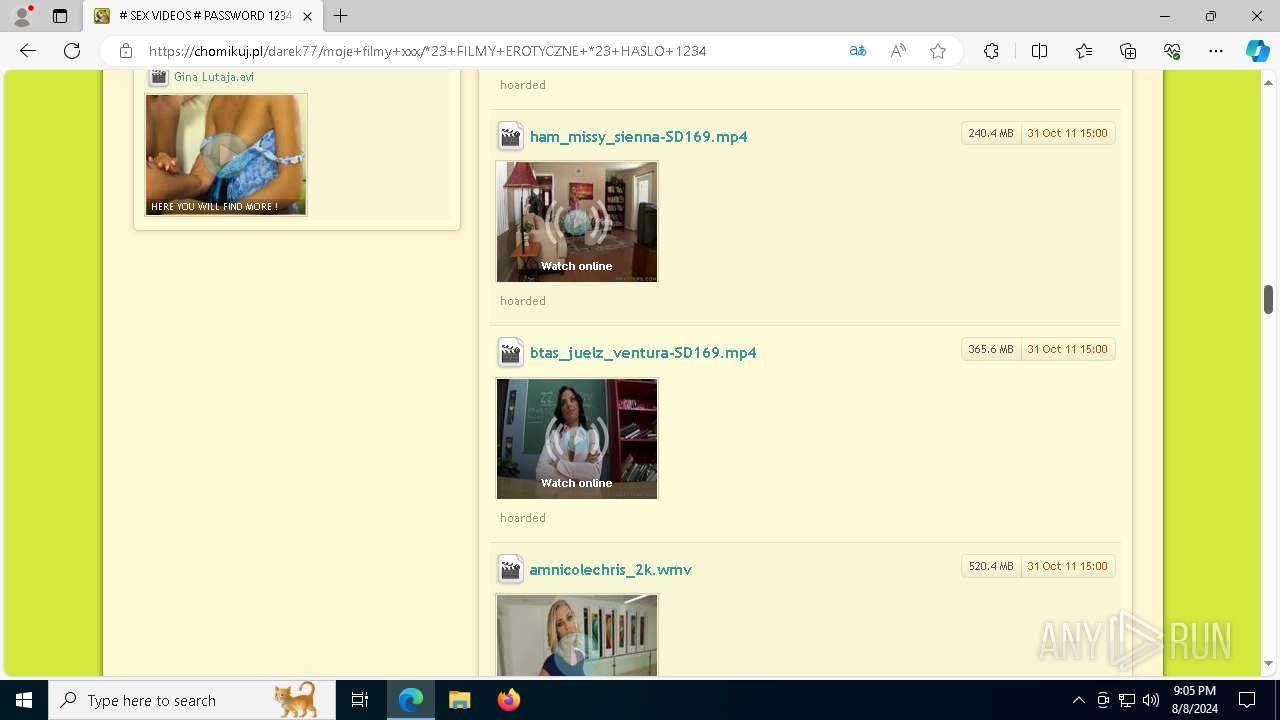Open the Windows Start menu
The width and height of the screenshot is (1280, 720).
point(24,700)
